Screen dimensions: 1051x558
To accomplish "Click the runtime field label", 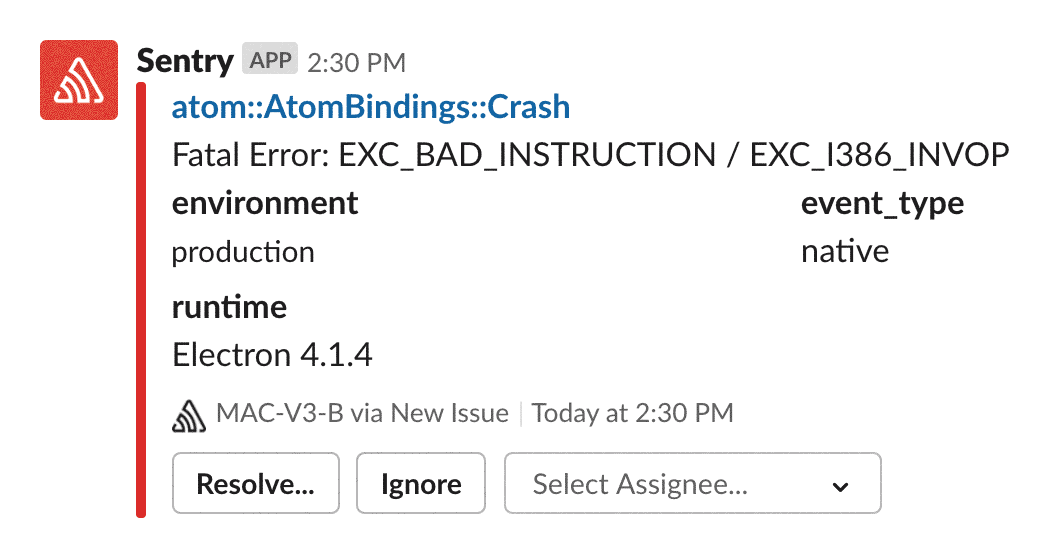I will (x=229, y=306).
